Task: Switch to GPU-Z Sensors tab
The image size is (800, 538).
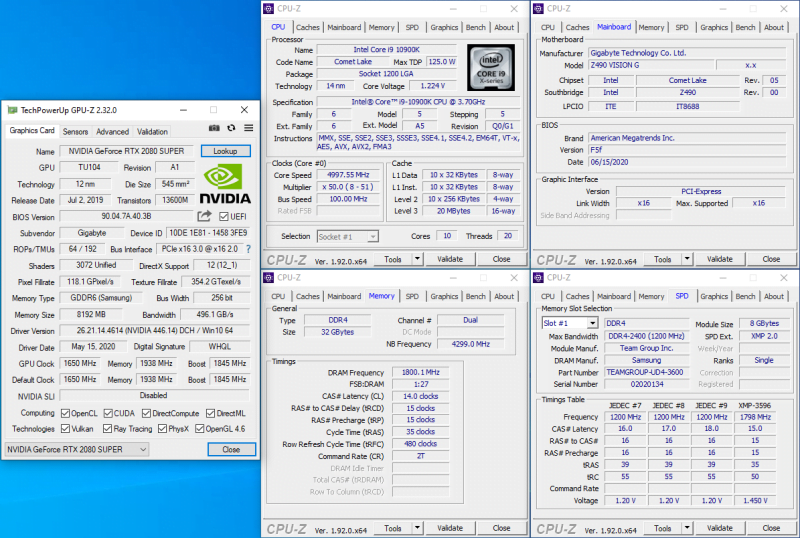Action: (76, 132)
